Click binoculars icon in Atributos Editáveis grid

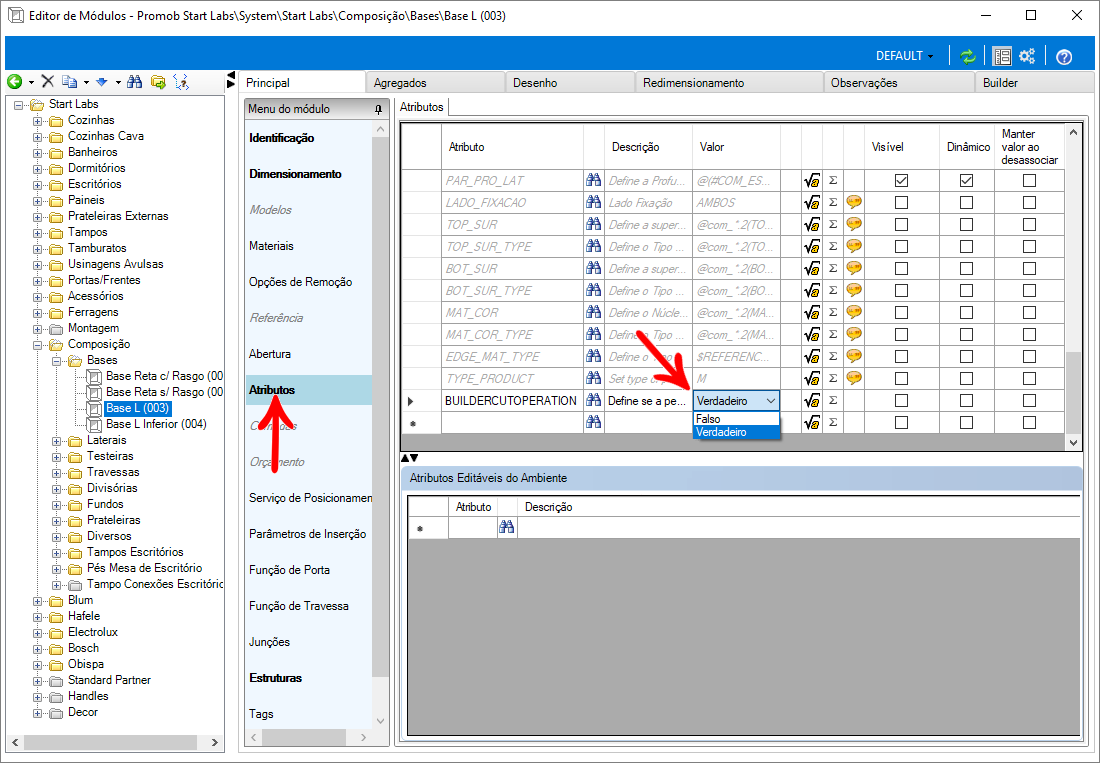(x=507, y=527)
